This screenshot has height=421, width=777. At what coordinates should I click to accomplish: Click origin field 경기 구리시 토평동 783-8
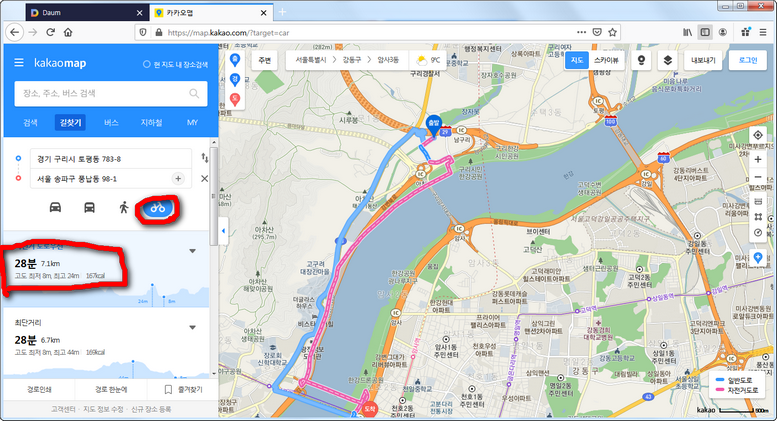pos(111,159)
